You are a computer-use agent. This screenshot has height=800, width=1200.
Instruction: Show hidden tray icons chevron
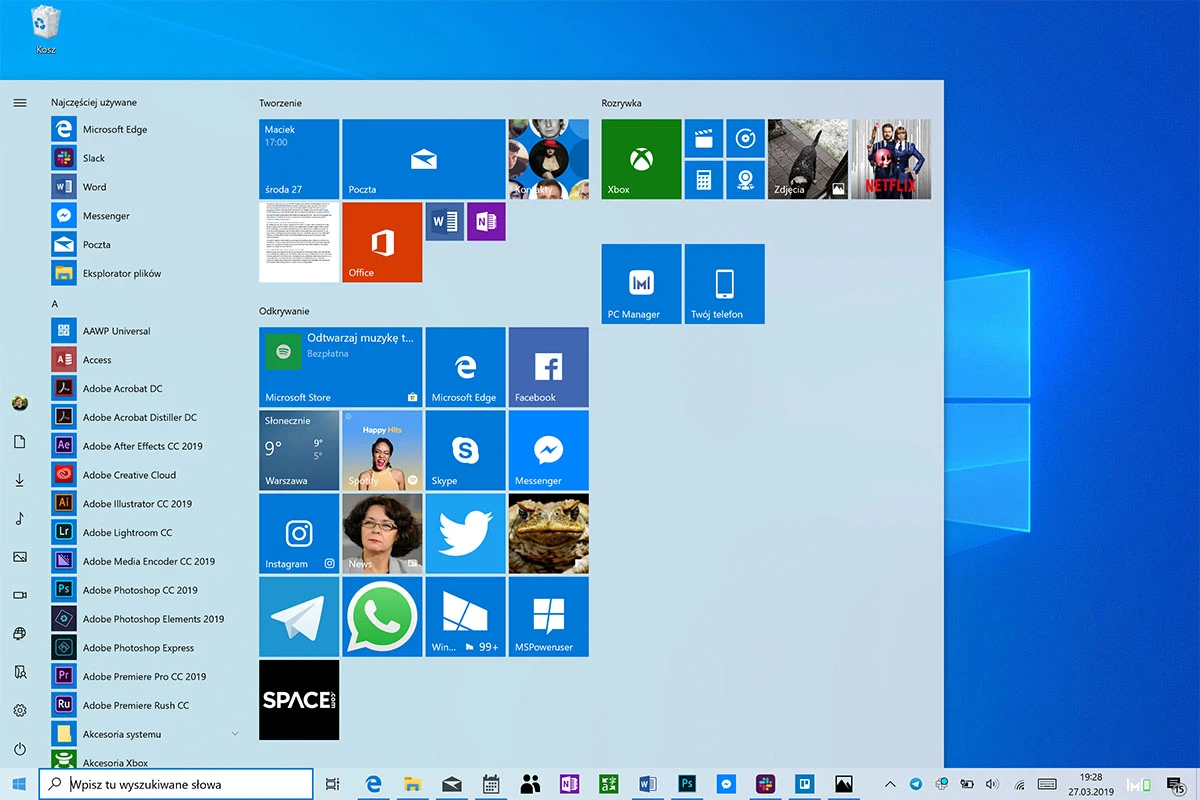click(890, 784)
